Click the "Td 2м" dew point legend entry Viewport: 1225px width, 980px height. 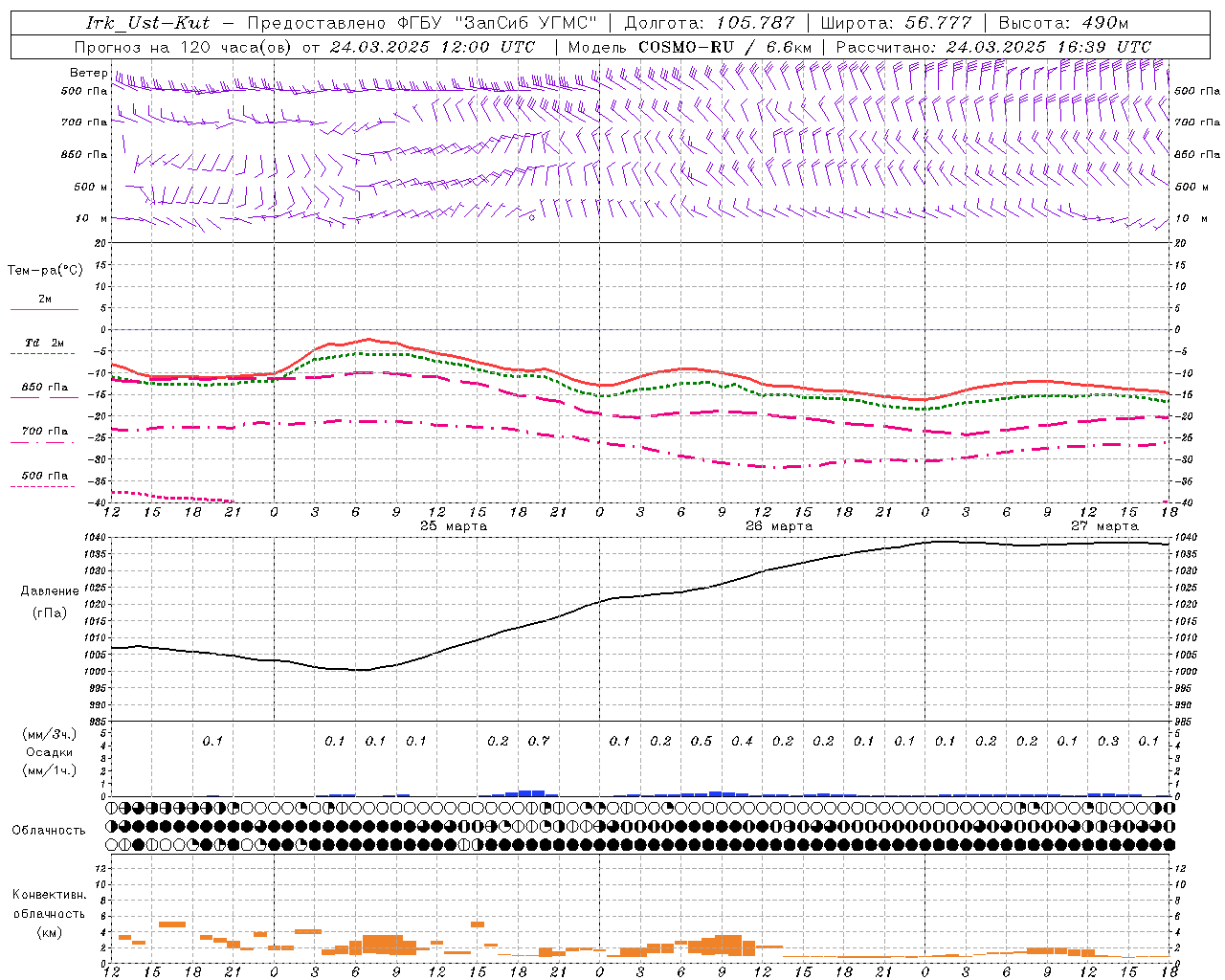tap(44, 343)
